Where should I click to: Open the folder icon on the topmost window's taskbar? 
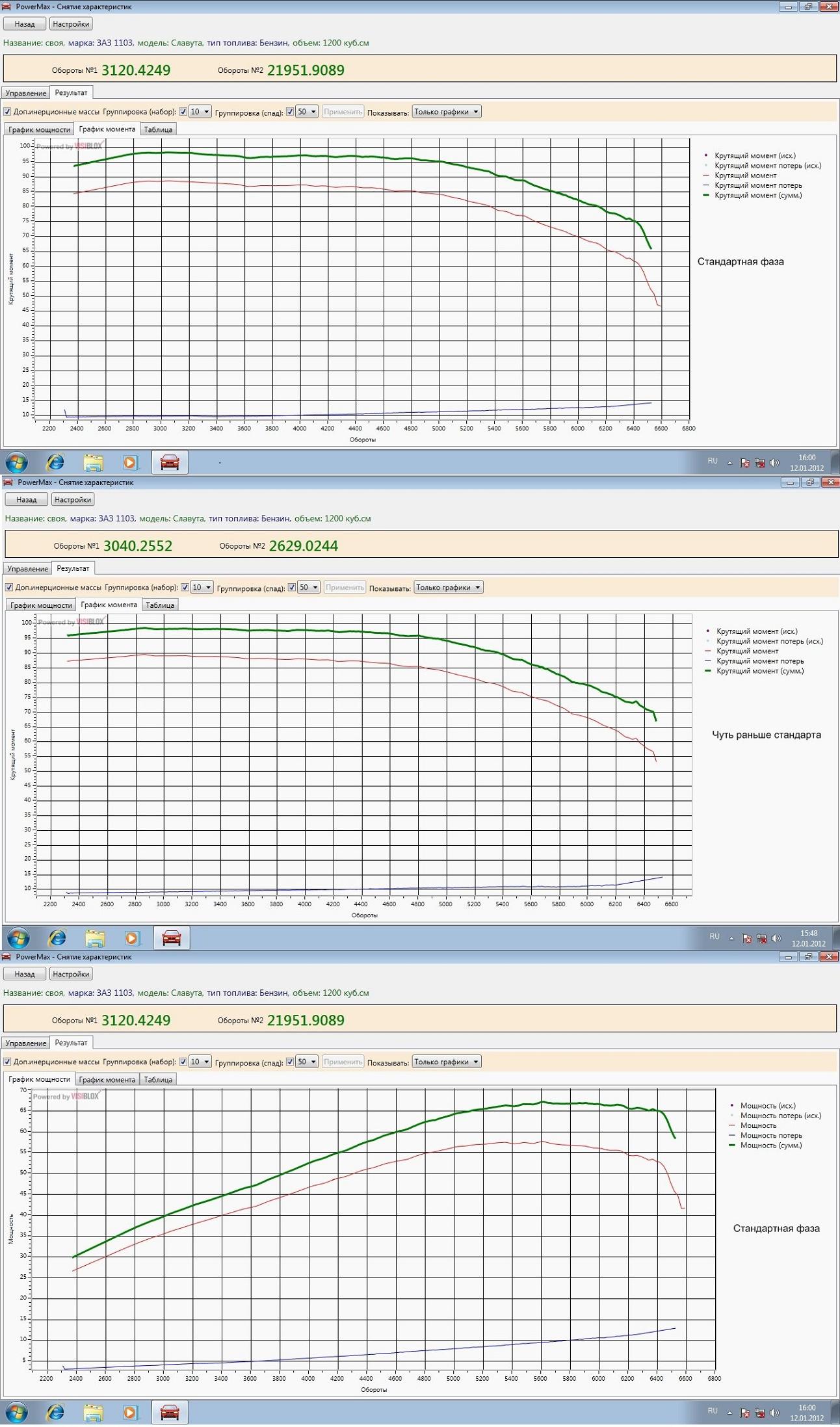93,462
